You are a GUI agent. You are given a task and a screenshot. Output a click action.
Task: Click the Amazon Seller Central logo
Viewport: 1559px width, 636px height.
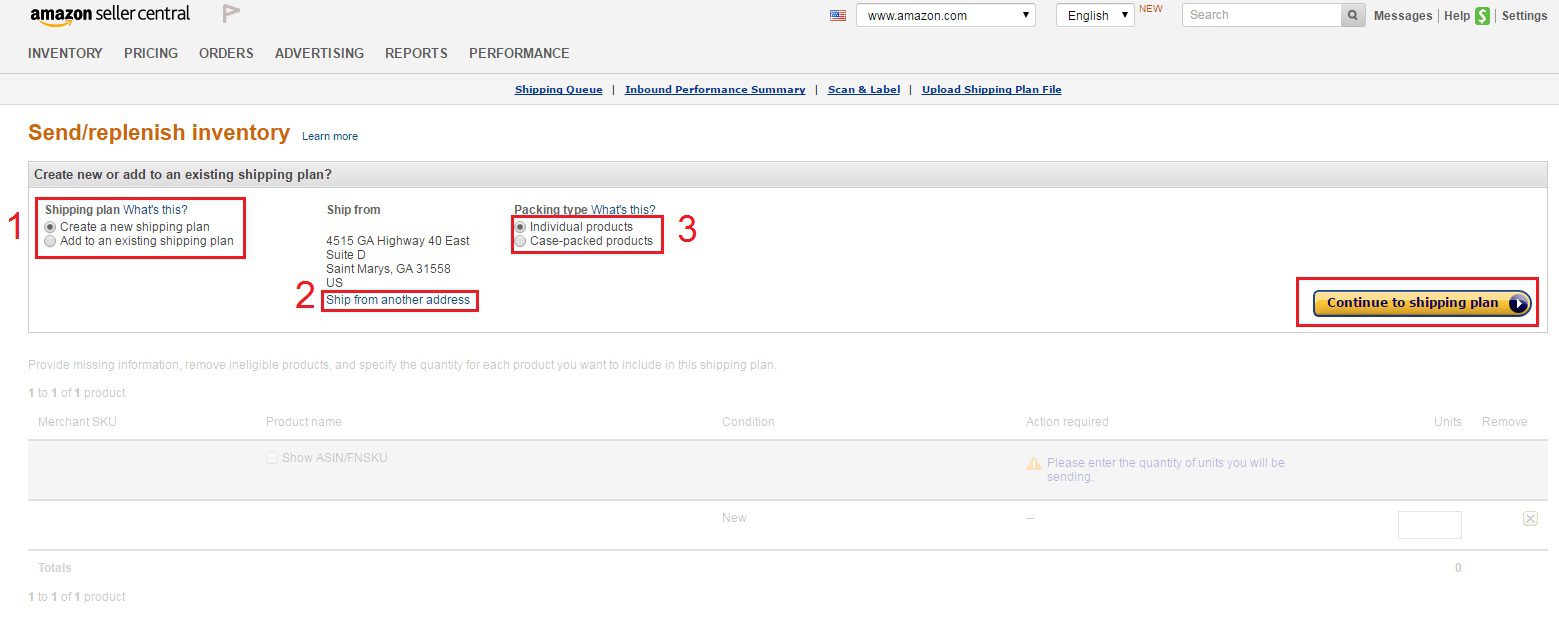pyautogui.click(x=110, y=14)
